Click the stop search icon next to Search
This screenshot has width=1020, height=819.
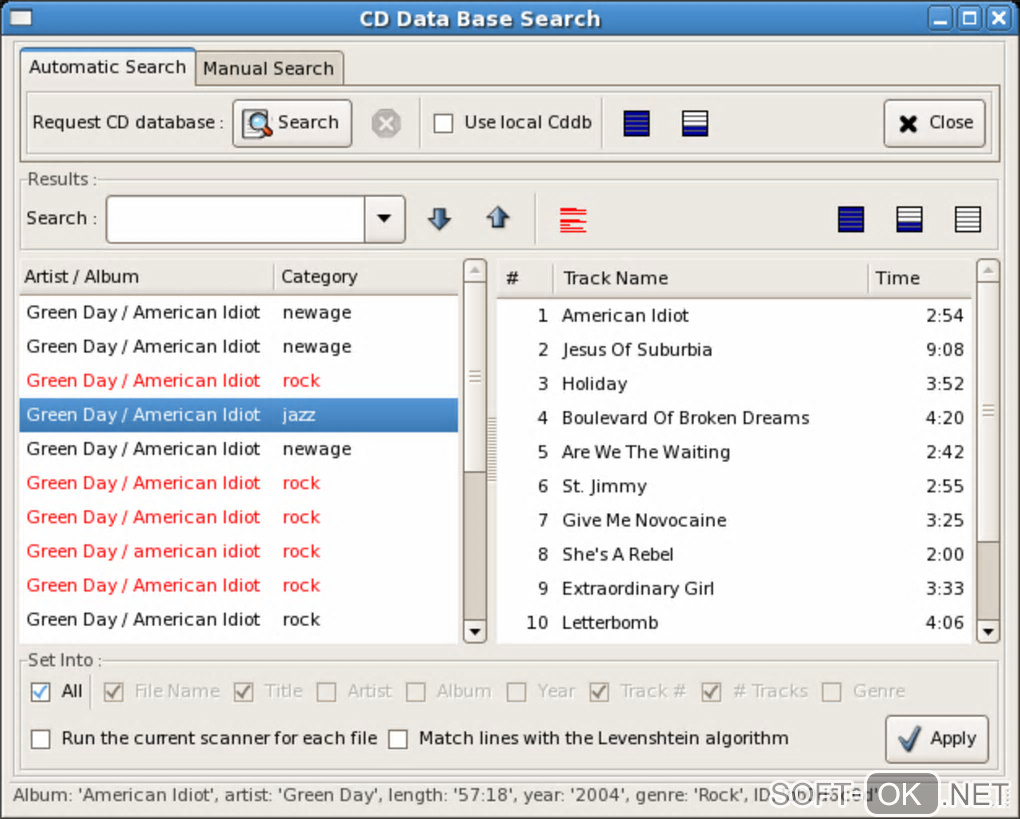[x=386, y=123]
